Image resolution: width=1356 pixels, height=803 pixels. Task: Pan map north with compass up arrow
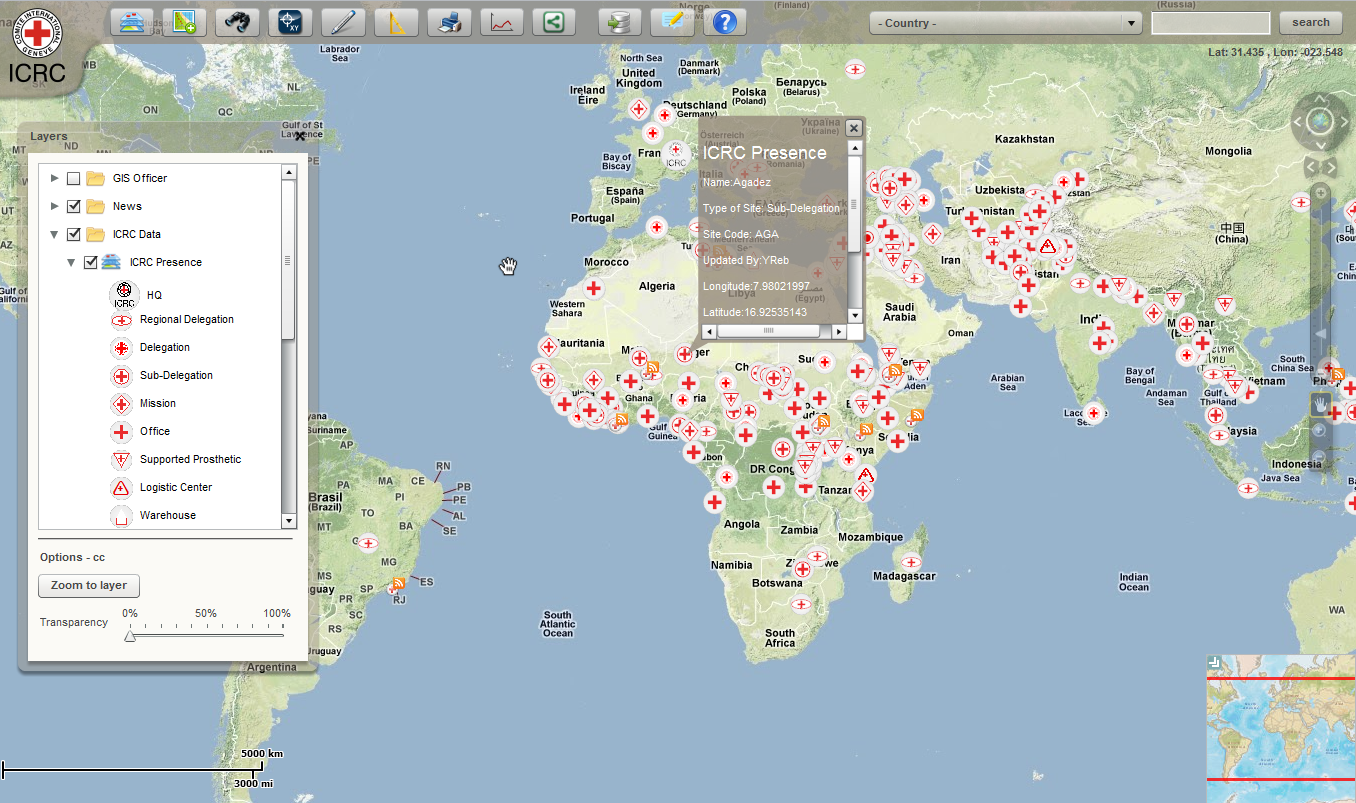pyautogui.click(x=1320, y=98)
